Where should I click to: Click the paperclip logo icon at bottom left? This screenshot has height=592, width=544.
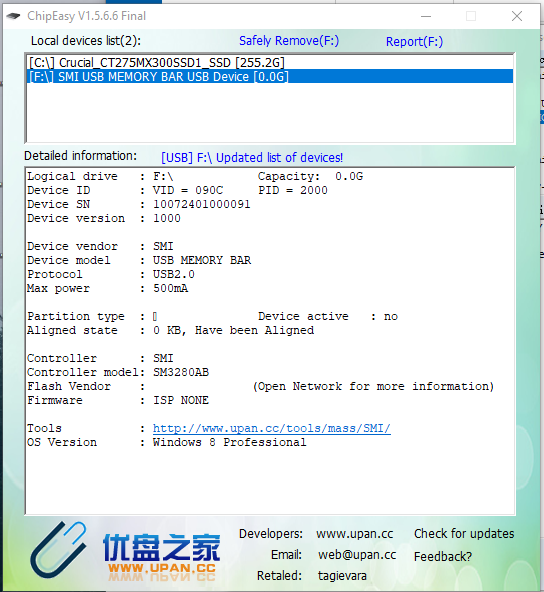[58, 549]
